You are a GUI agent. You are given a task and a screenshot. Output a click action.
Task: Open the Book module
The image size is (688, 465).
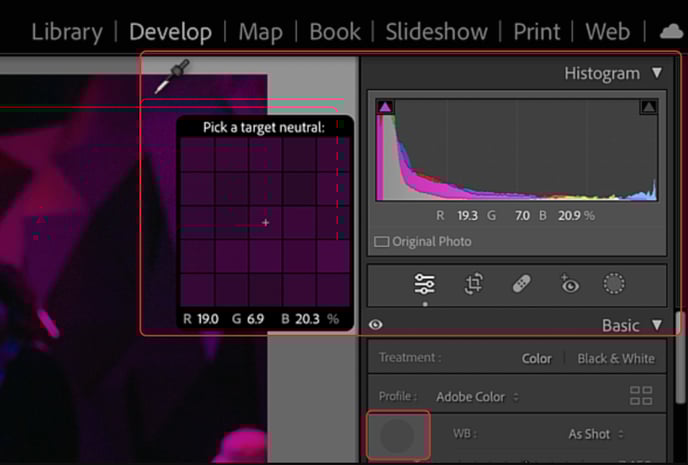click(335, 32)
